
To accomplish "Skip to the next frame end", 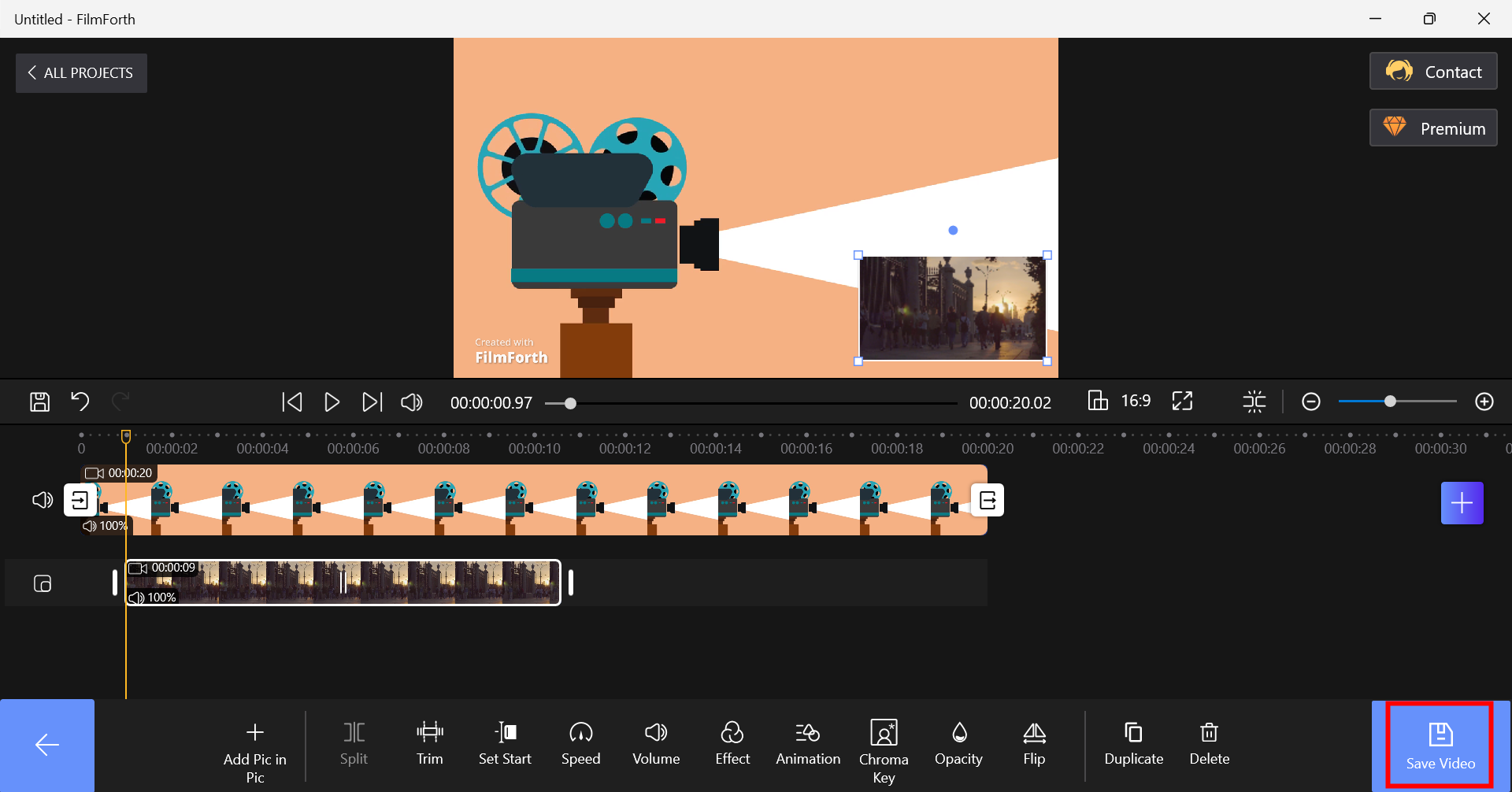I will 372,402.
